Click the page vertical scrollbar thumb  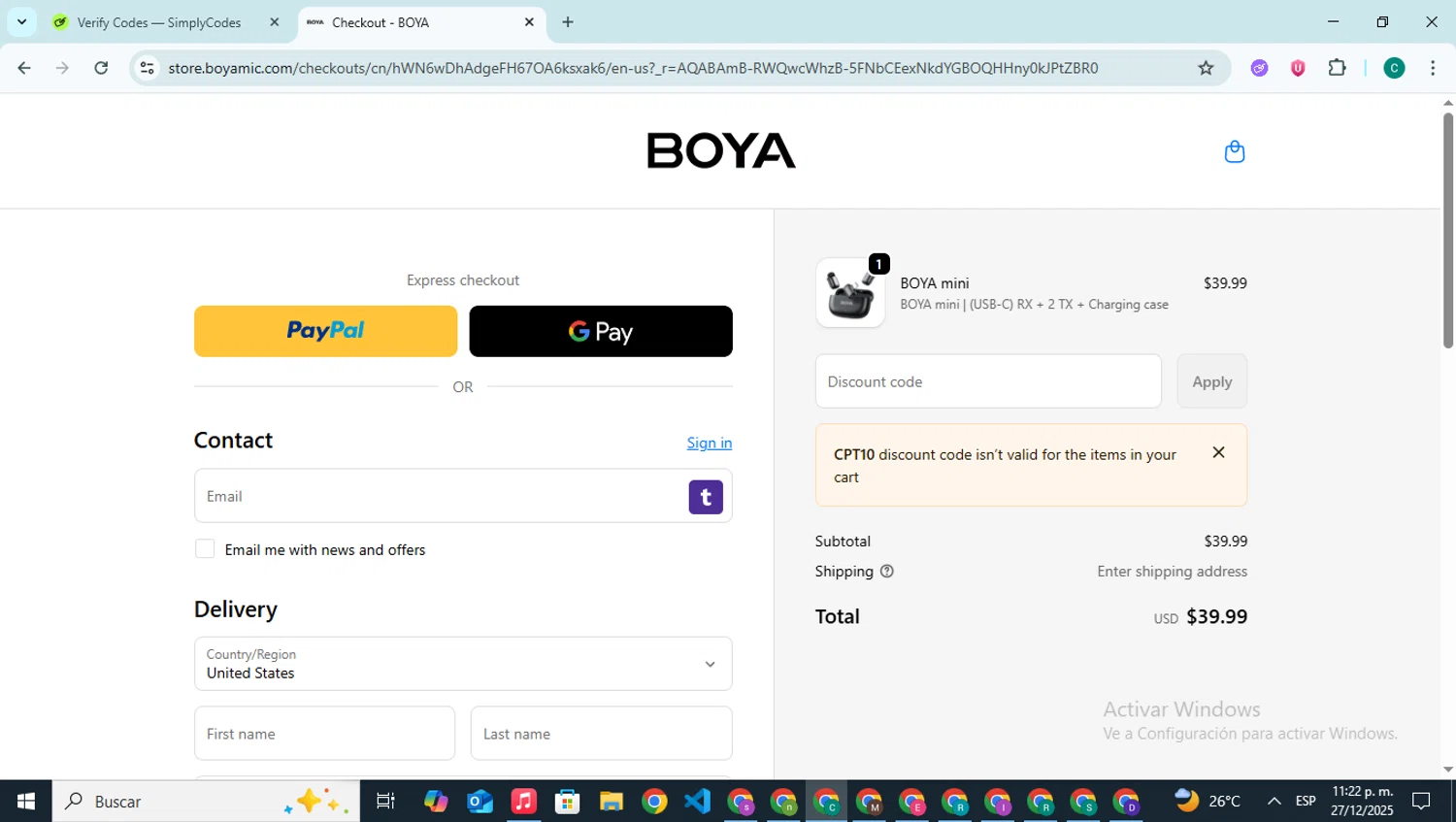tap(1448, 230)
